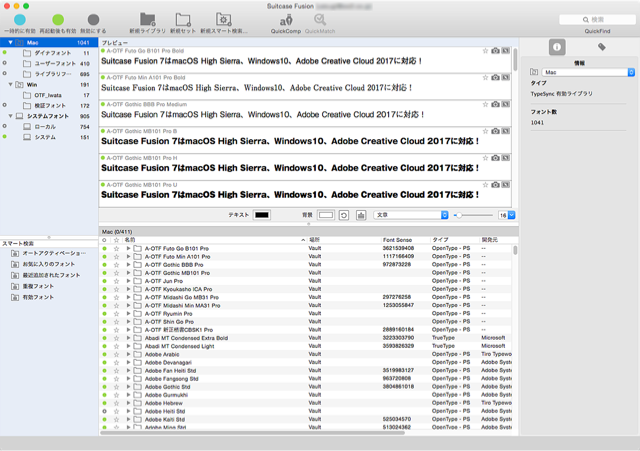Image resolution: width=640 pixels, height=451 pixels.
Task: Click rightmost icon on Gothic MB101 Pro B preview
Action: [506, 131]
